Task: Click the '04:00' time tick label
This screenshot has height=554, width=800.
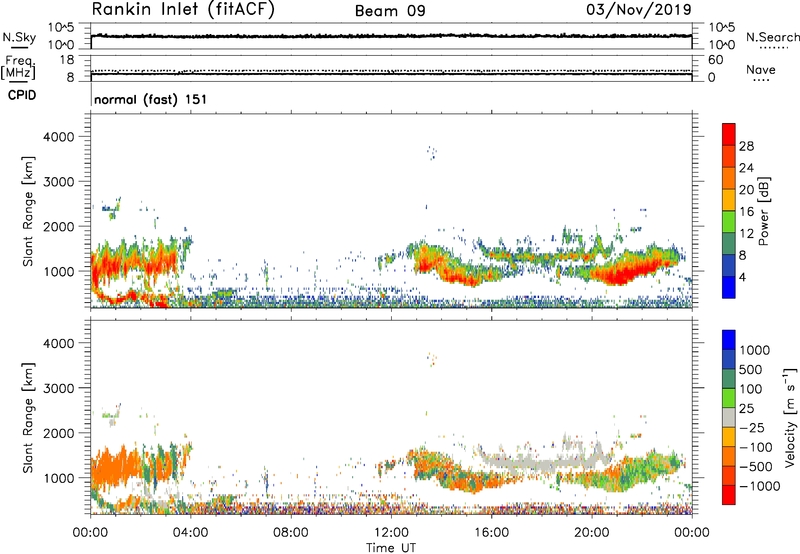Action: 191,533
